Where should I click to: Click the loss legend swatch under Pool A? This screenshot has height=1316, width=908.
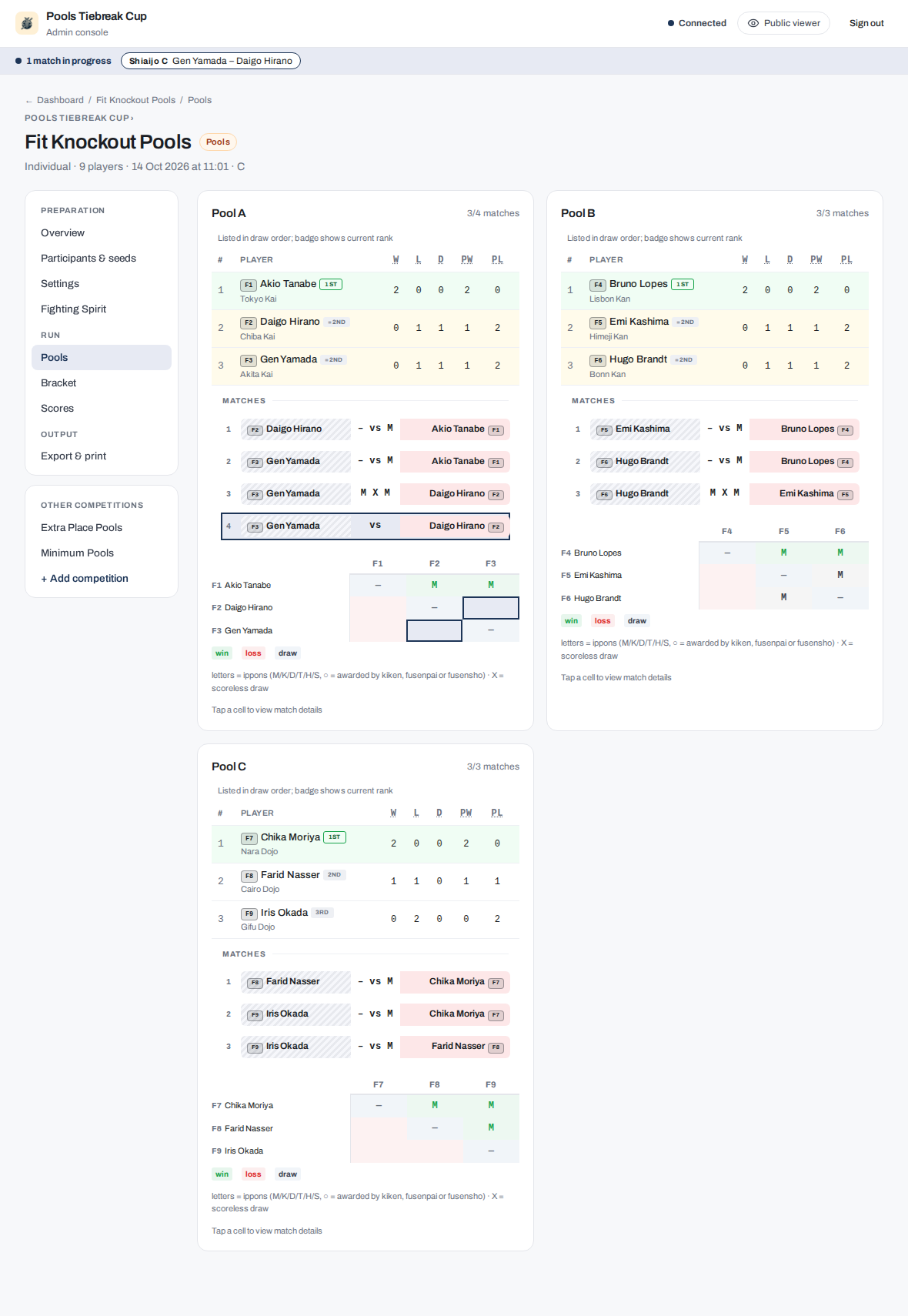[x=253, y=653]
